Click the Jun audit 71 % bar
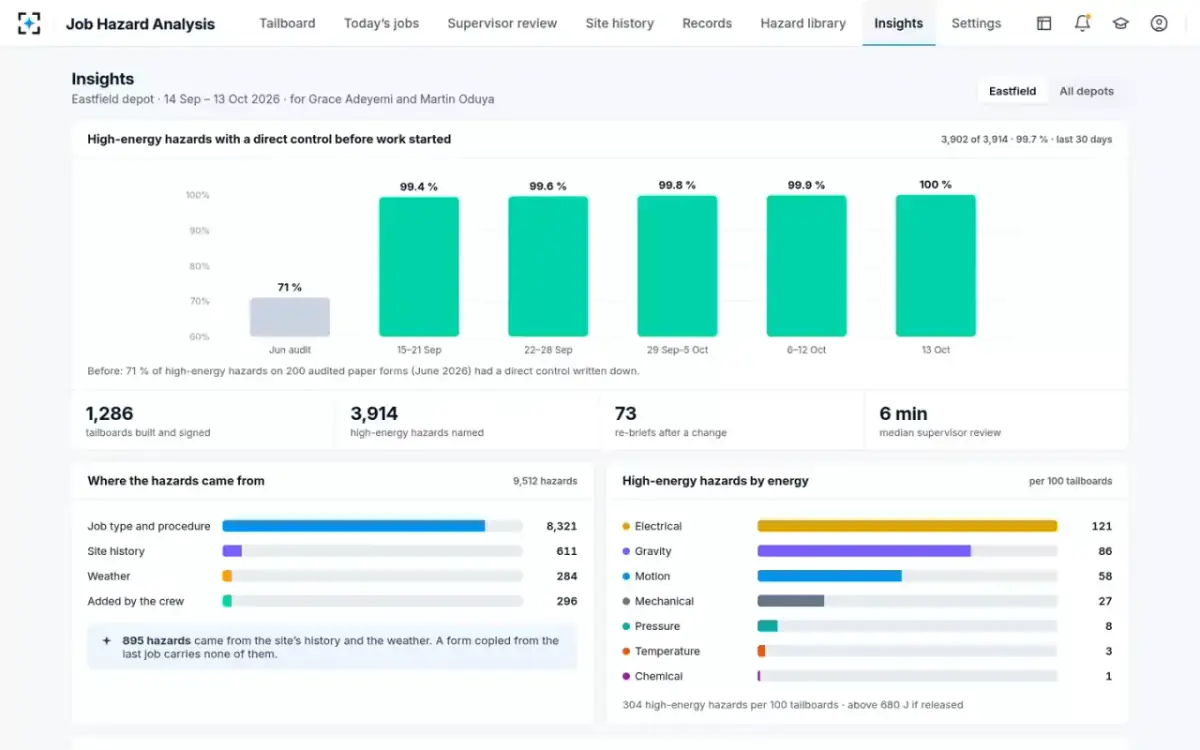1200x750 pixels. (289, 317)
